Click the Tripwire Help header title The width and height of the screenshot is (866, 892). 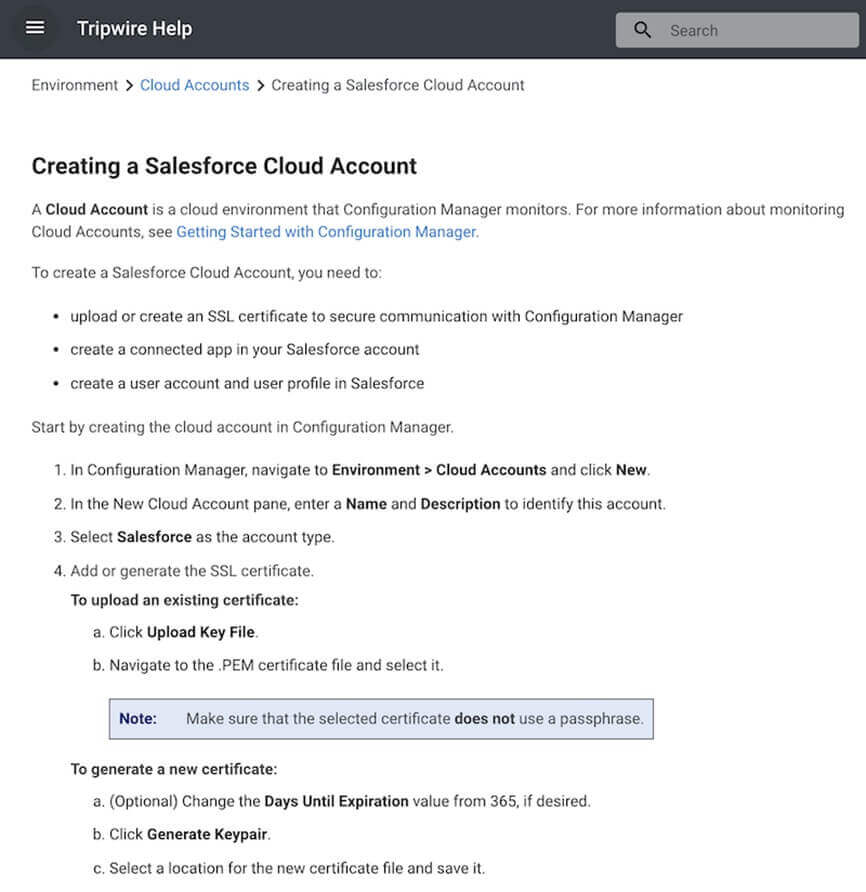click(x=134, y=28)
